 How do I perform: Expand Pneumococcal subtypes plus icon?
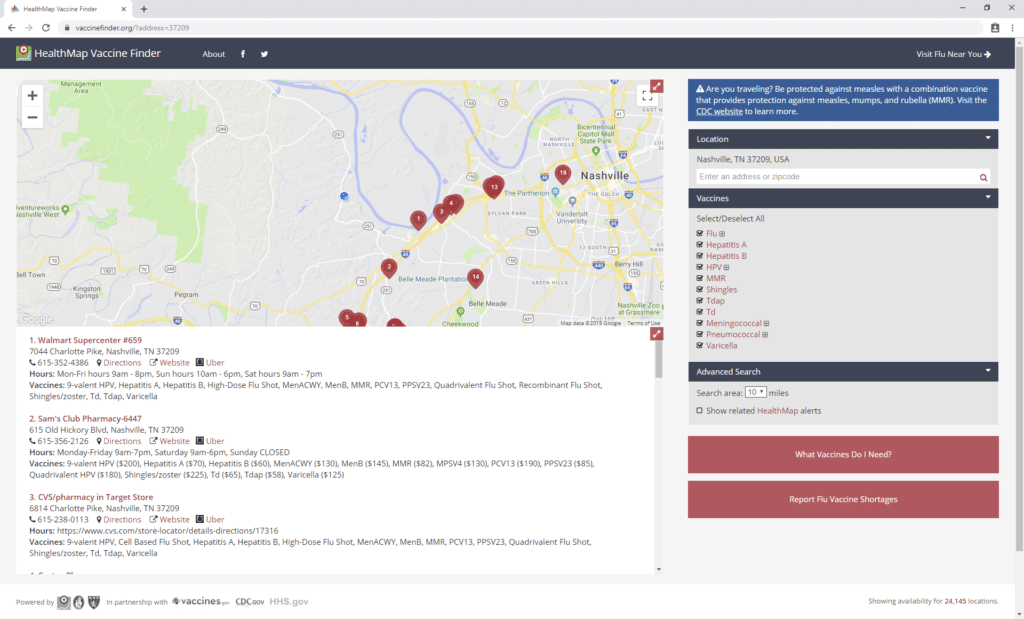(765, 335)
